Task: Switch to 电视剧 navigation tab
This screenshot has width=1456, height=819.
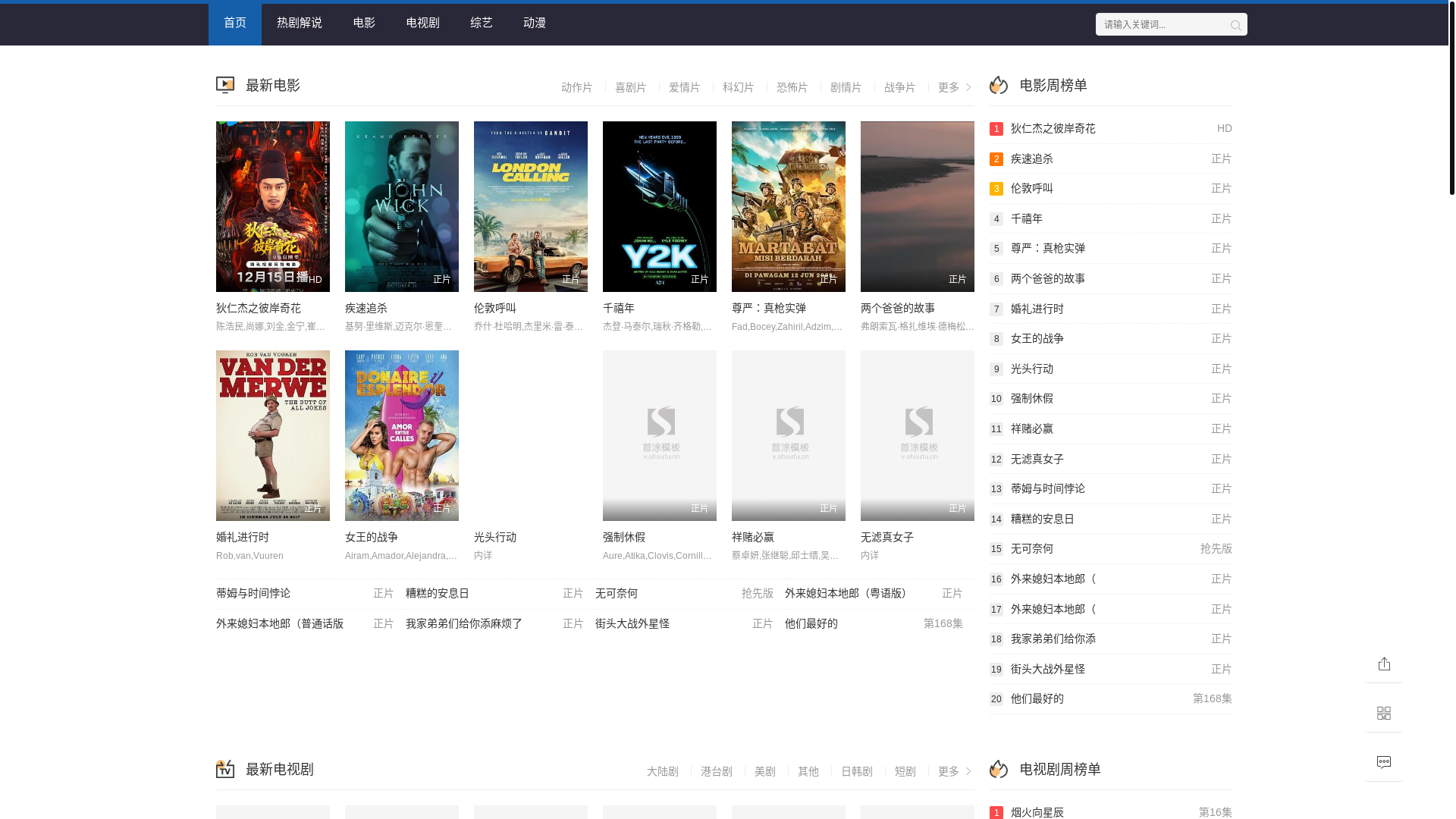Action: coord(423,24)
